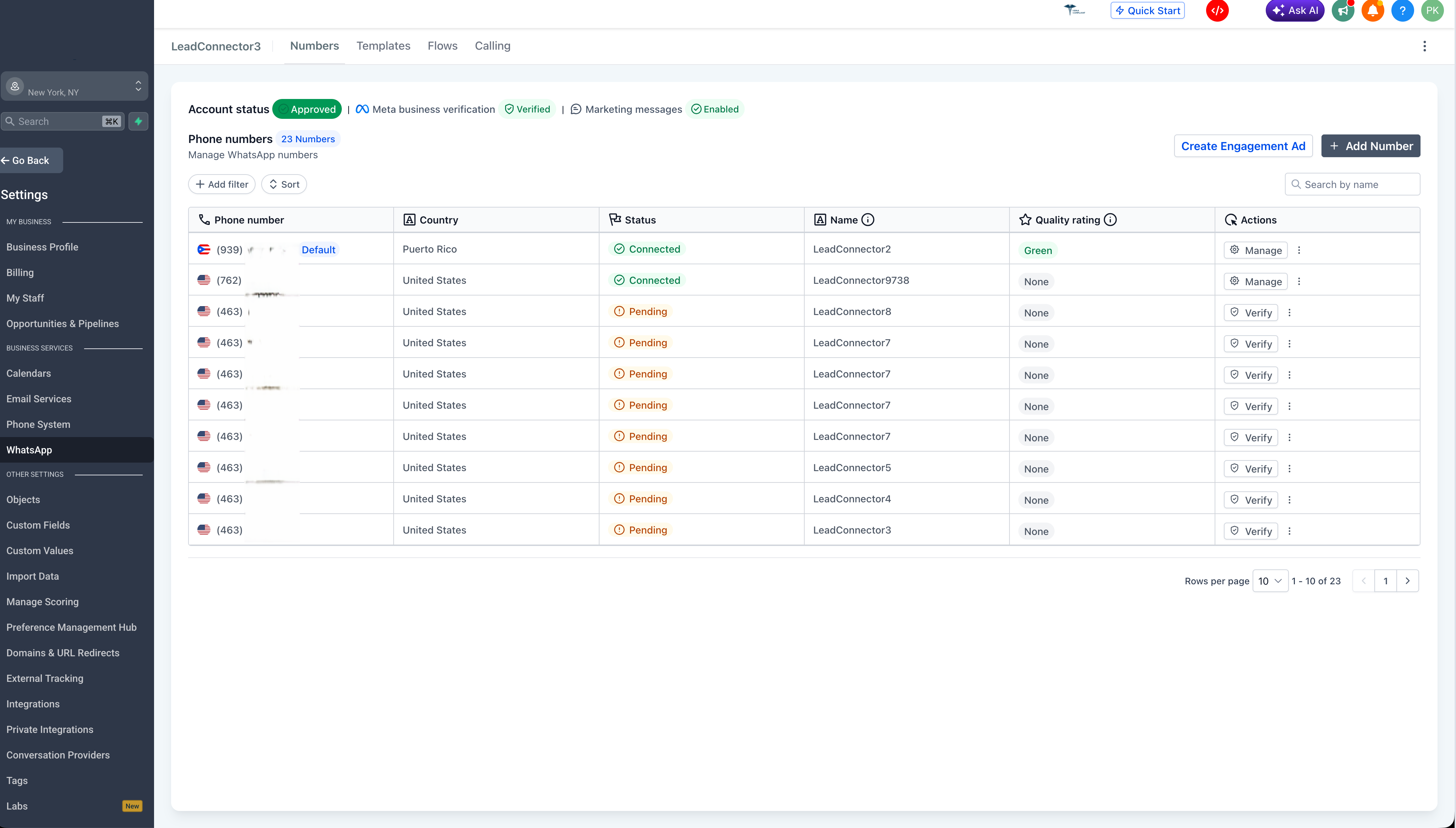Viewport: 1456px width, 828px height.
Task: Click the megaphone announcements icon
Action: pyautogui.click(x=1343, y=10)
